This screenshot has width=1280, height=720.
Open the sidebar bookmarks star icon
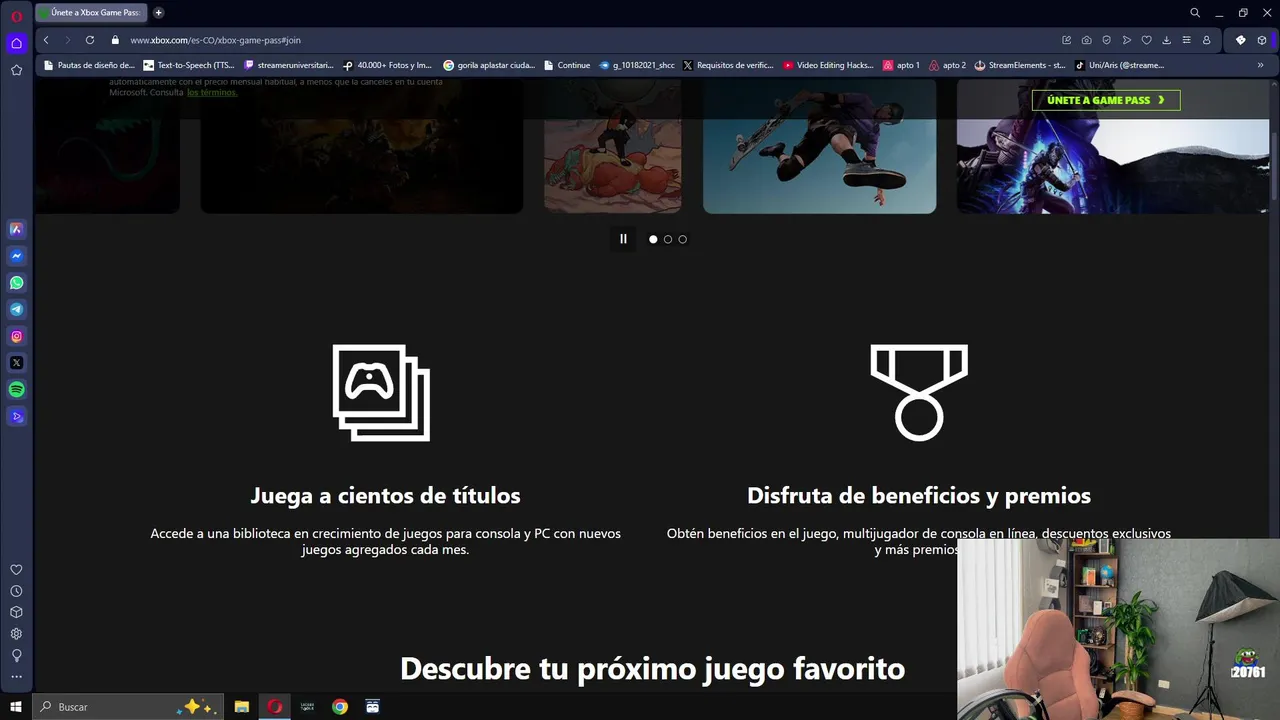coord(16,70)
